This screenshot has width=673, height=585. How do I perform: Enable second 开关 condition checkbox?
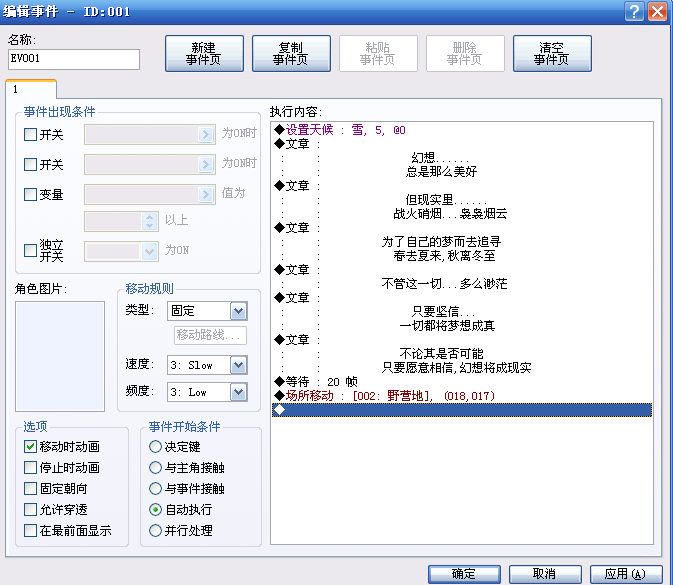(30, 164)
